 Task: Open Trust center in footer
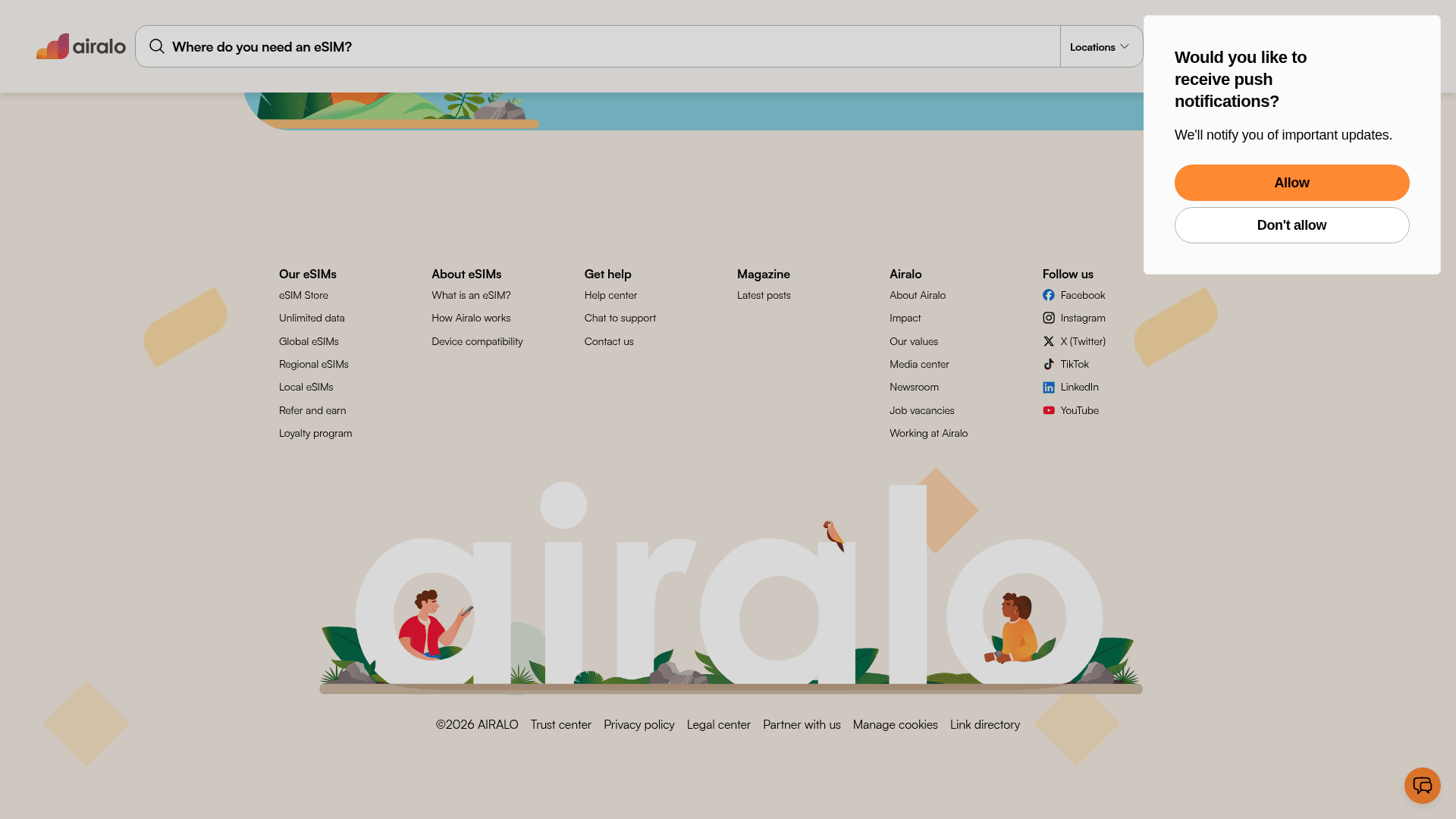click(x=560, y=724)
